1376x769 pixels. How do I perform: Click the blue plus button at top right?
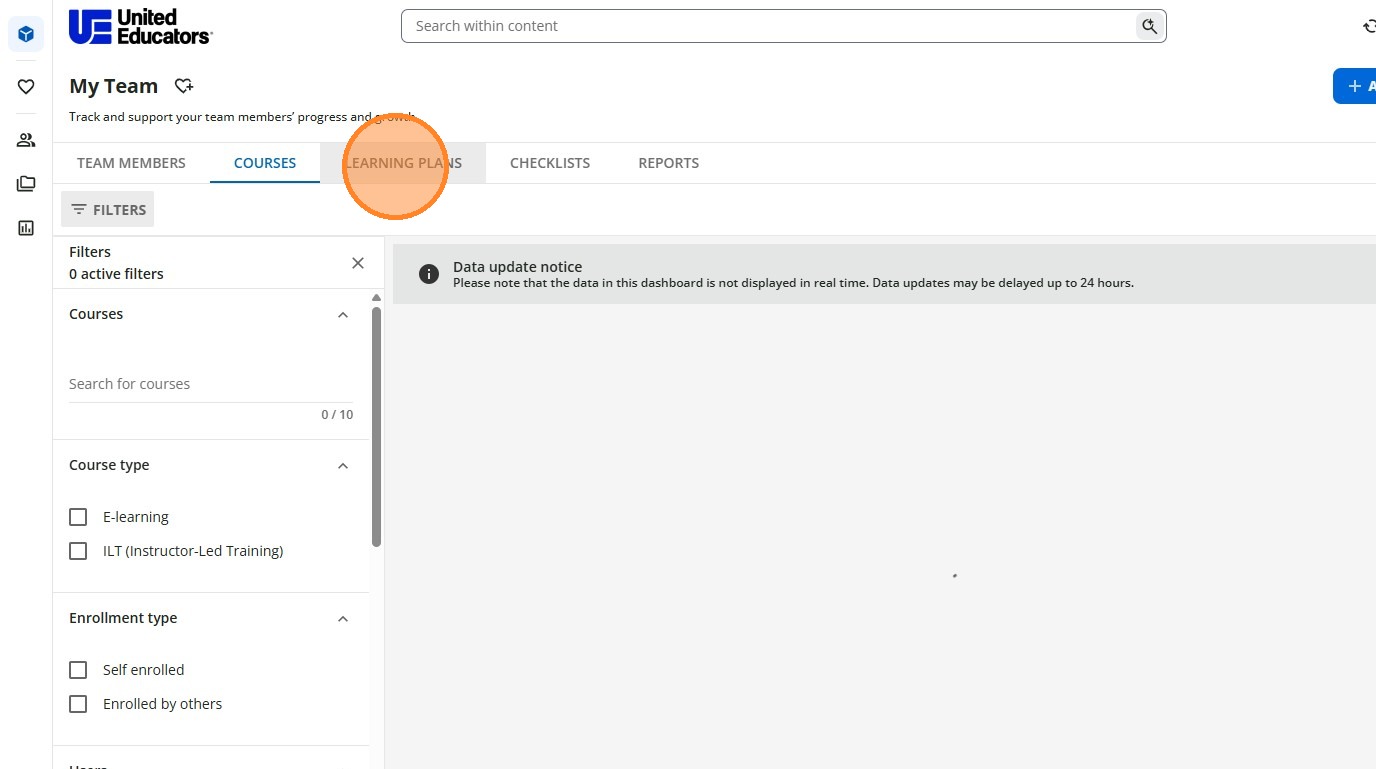click(1355, 86)
